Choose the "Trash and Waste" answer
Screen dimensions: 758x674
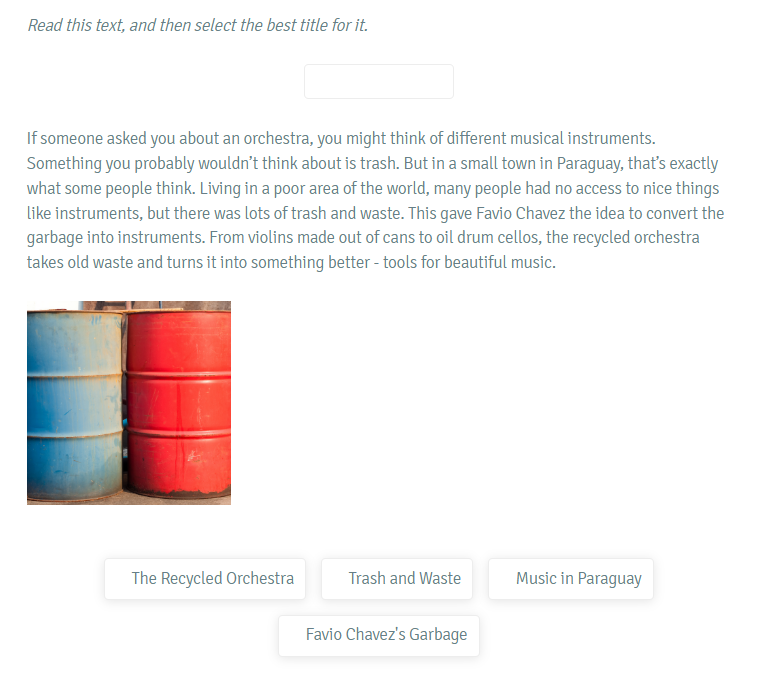pos(397,579)
